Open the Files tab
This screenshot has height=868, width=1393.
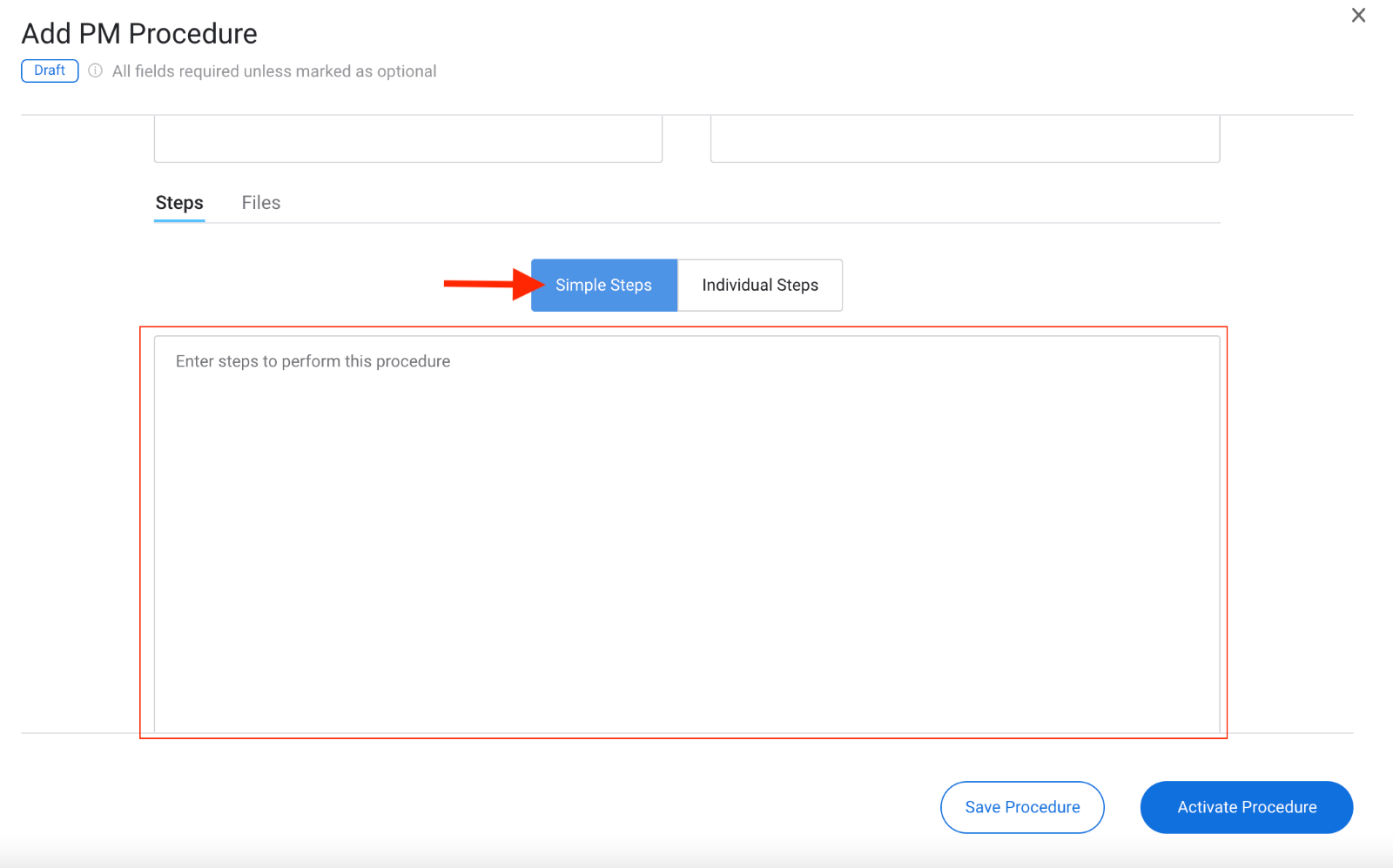261,203
